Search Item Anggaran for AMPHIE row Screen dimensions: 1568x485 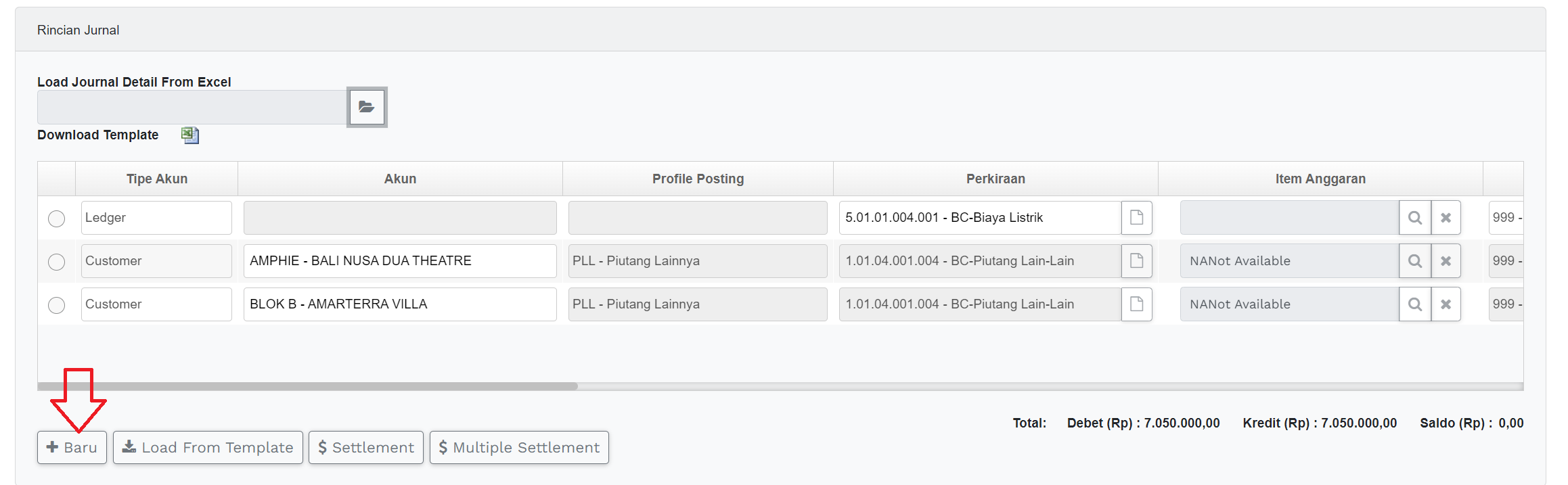(1414, 261)
